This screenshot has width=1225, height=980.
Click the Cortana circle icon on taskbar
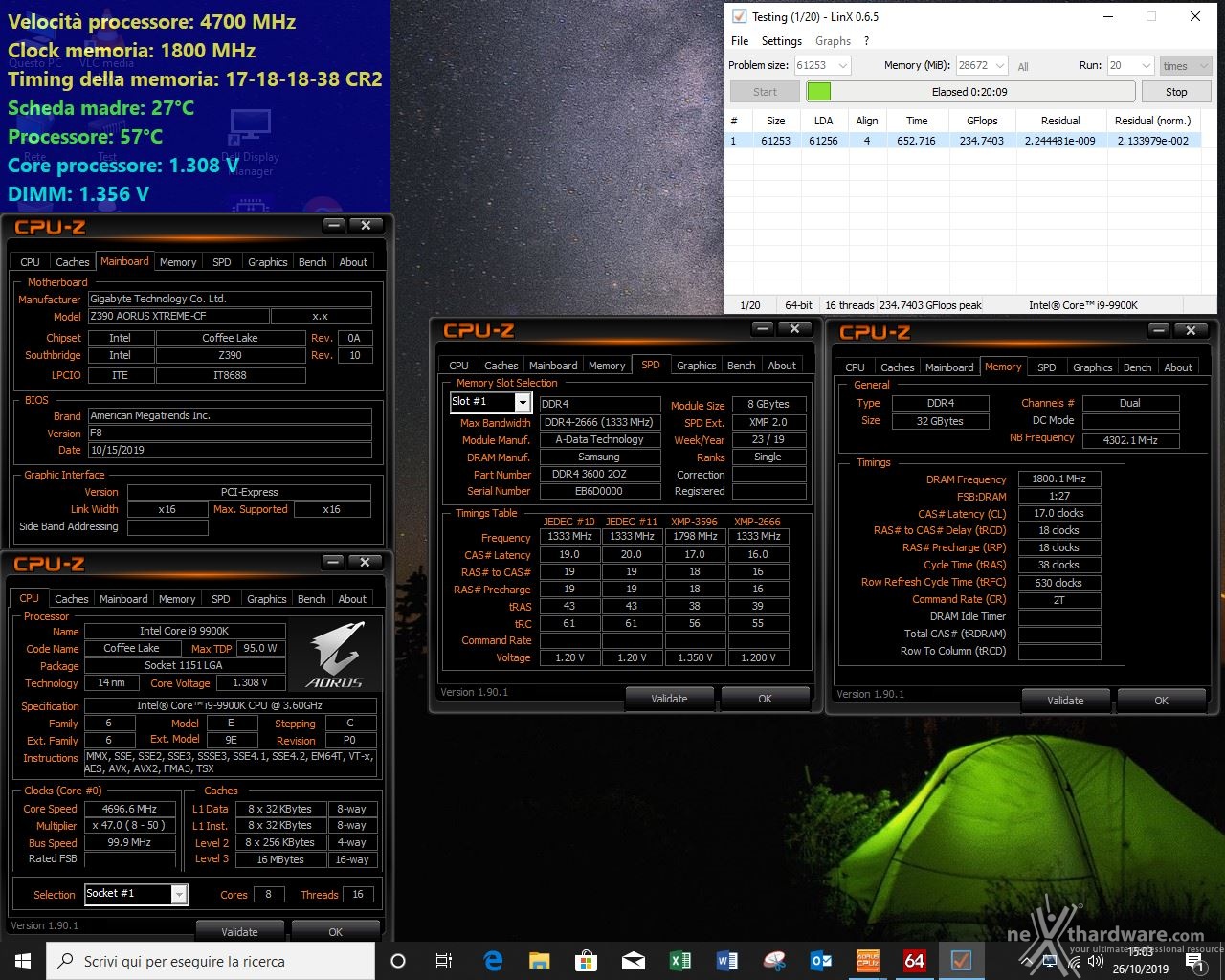(x=398, y=961)
